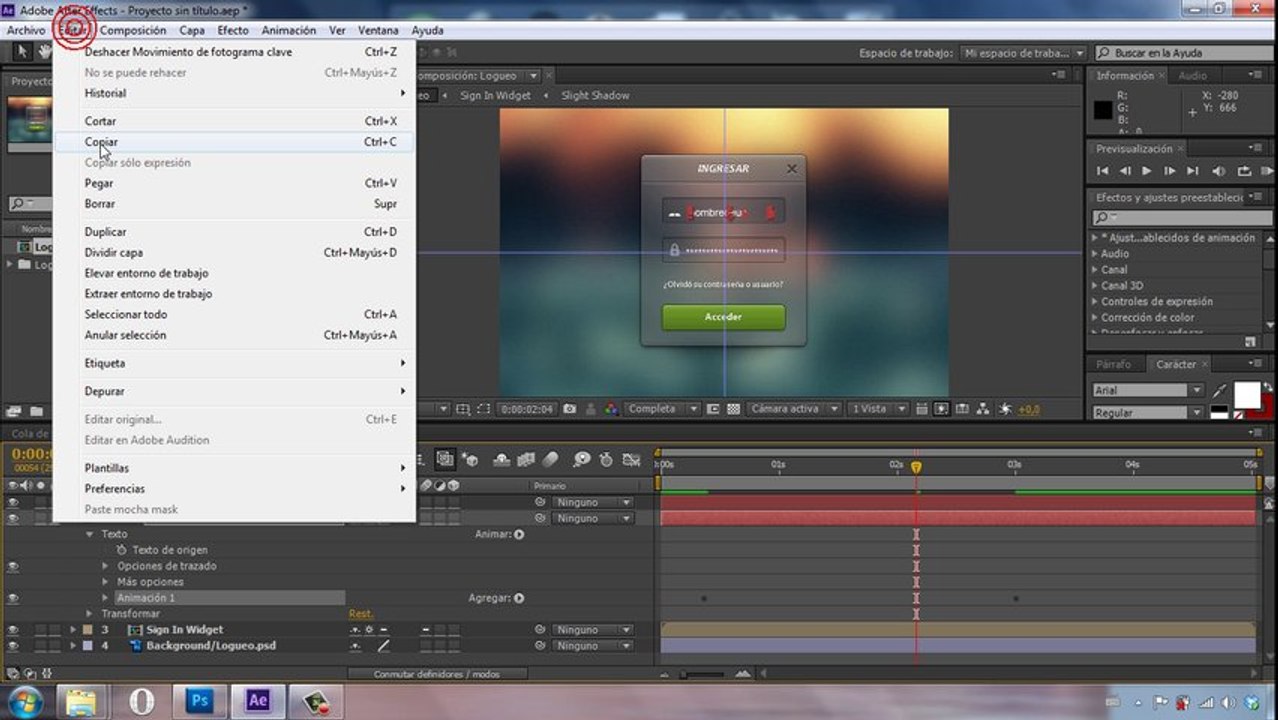
Task: Toggle eye for Opciones de trazado
Action: click(x=13, y=566)
